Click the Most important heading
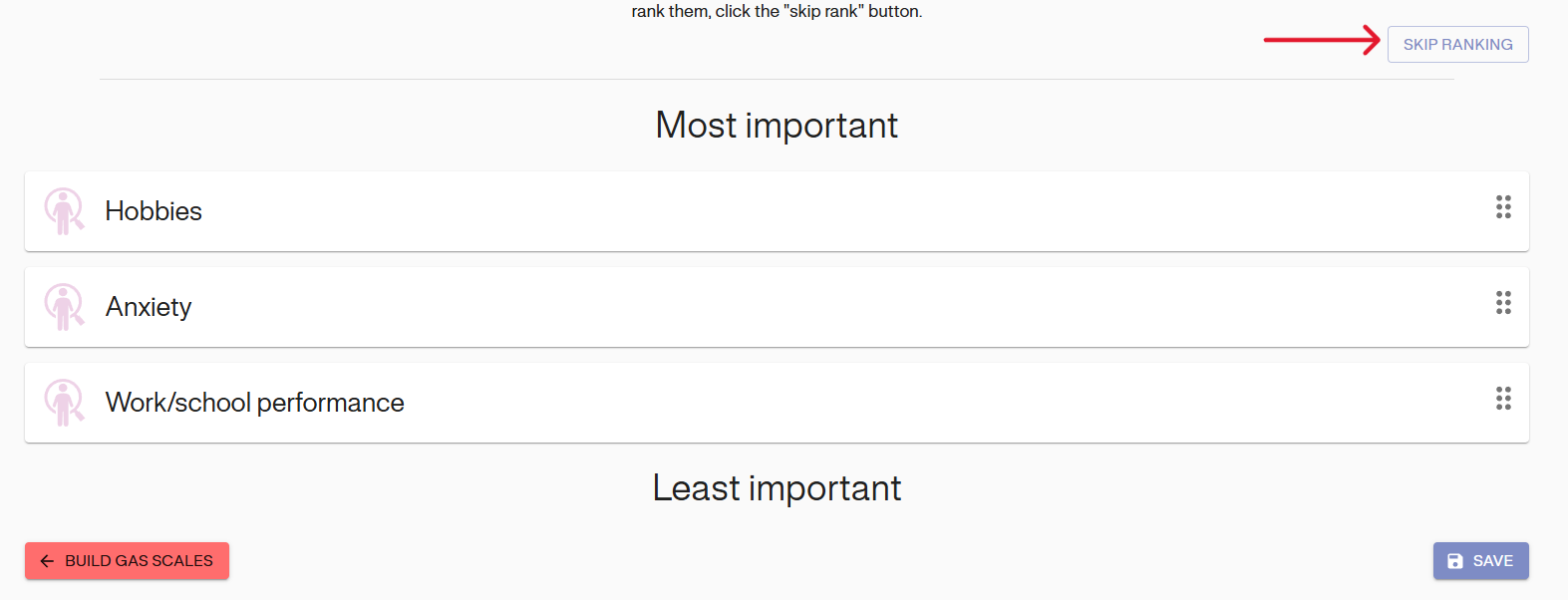 [x=777, y=126]
